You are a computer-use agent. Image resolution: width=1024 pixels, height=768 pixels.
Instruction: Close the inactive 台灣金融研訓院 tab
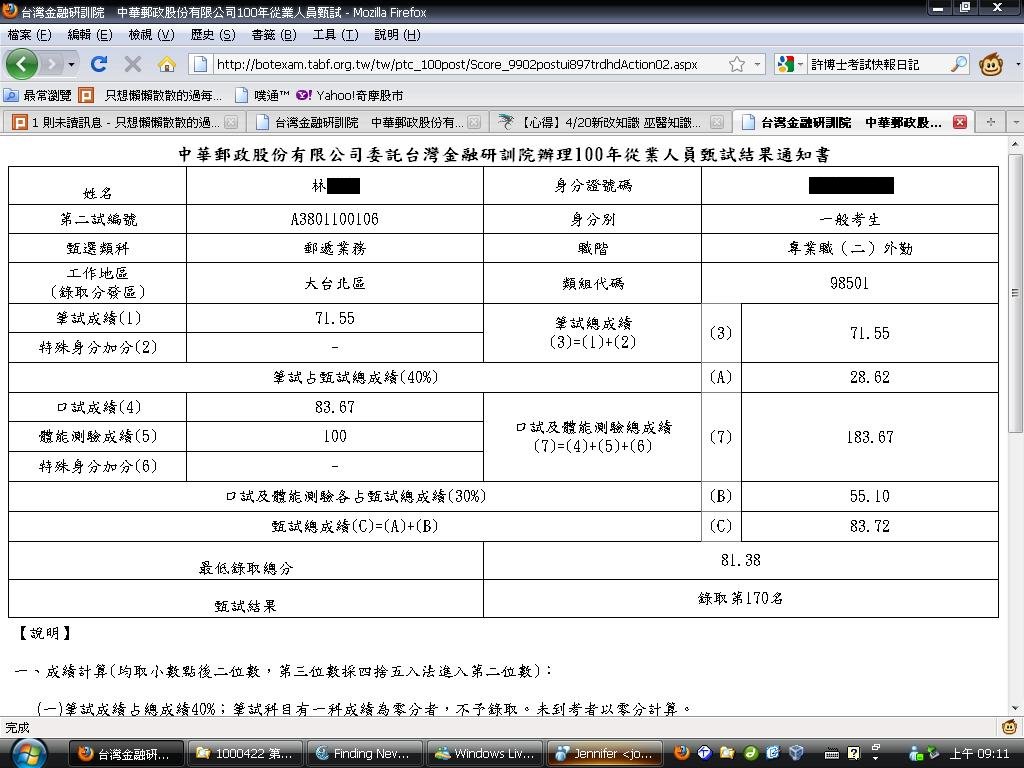474,122
